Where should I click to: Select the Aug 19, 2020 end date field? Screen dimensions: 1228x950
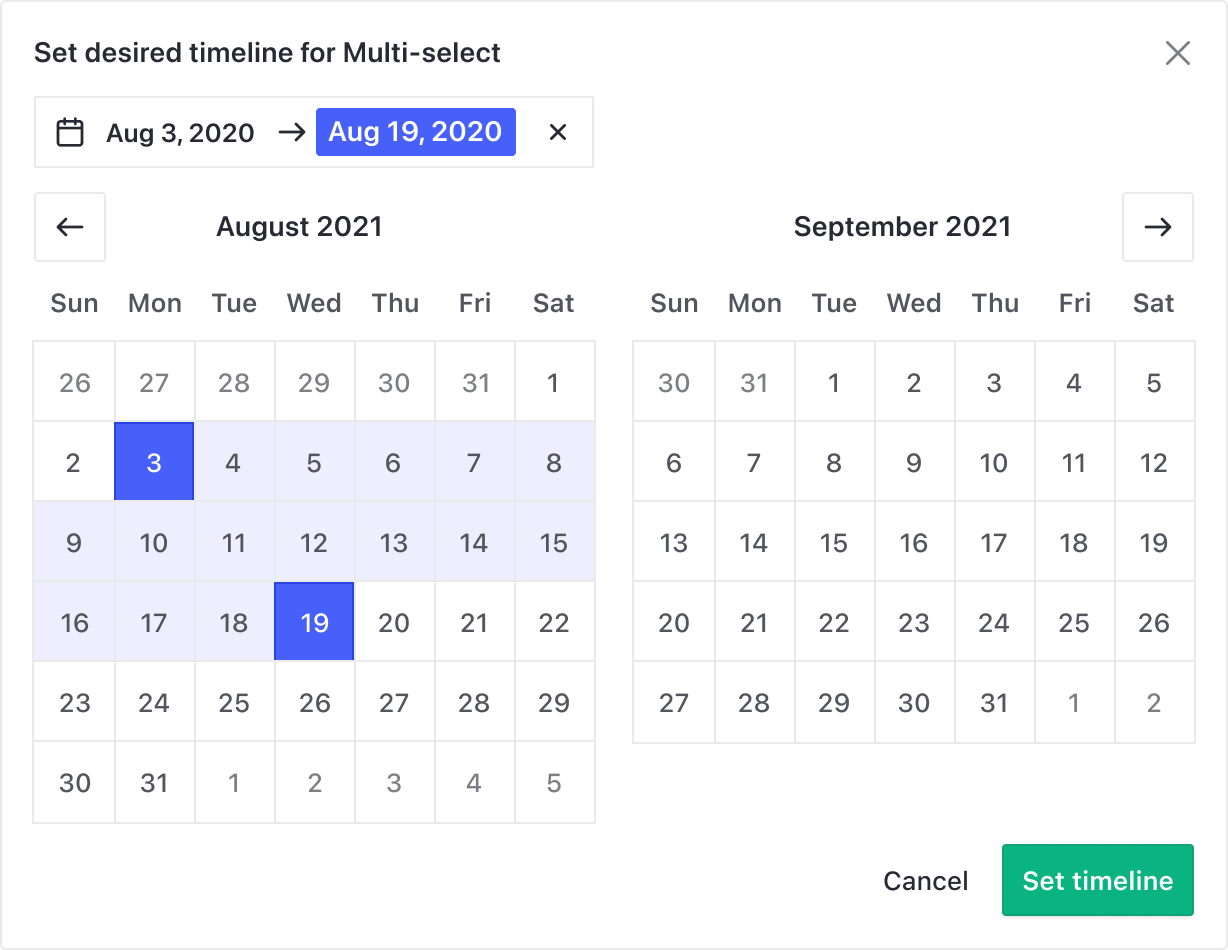coord(415,132)
